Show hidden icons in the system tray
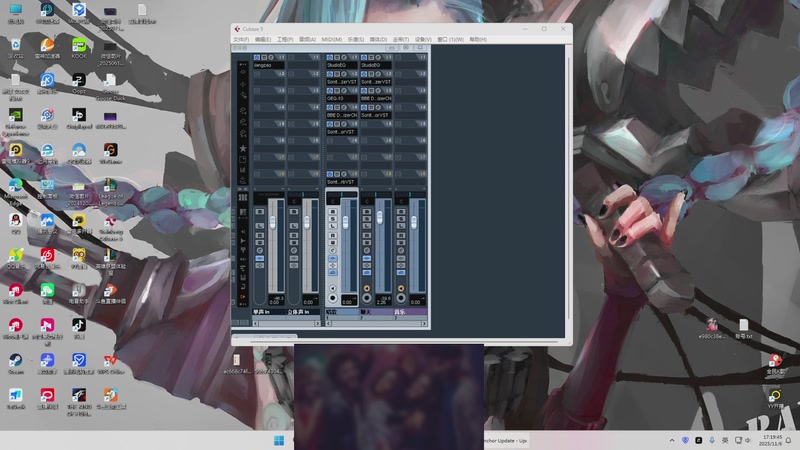 672,440
